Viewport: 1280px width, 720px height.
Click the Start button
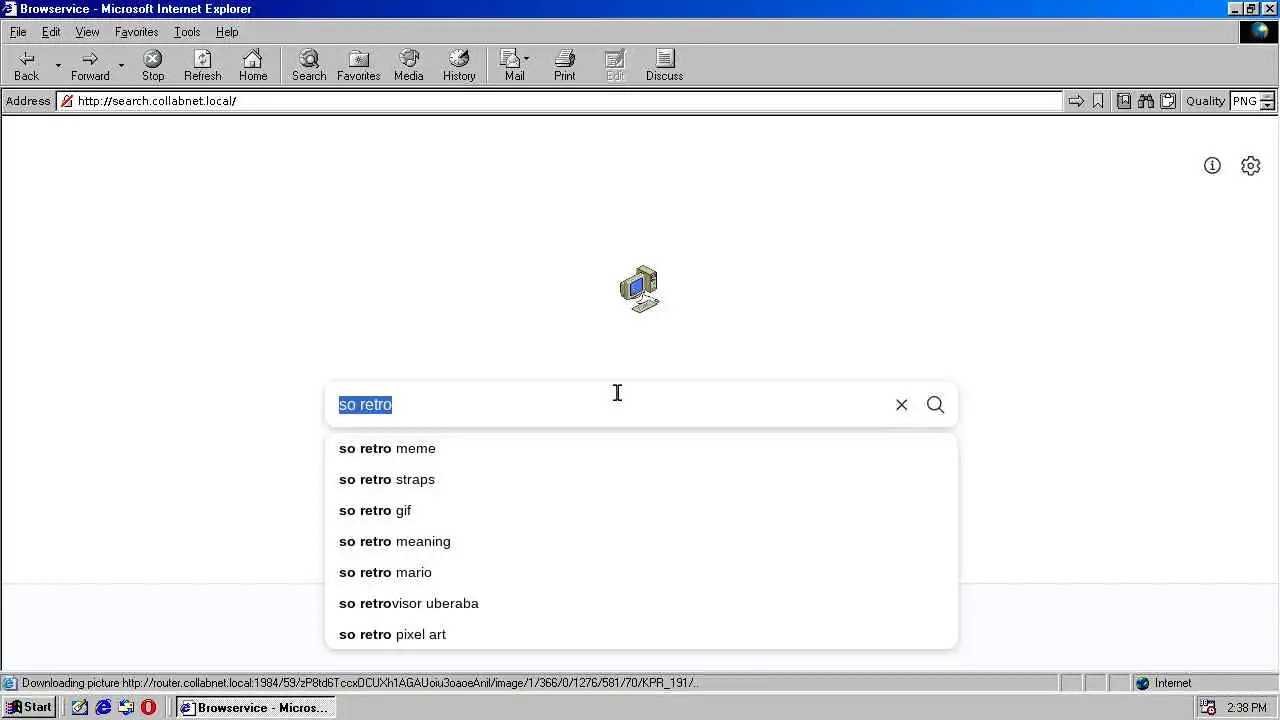coord(29,707)
